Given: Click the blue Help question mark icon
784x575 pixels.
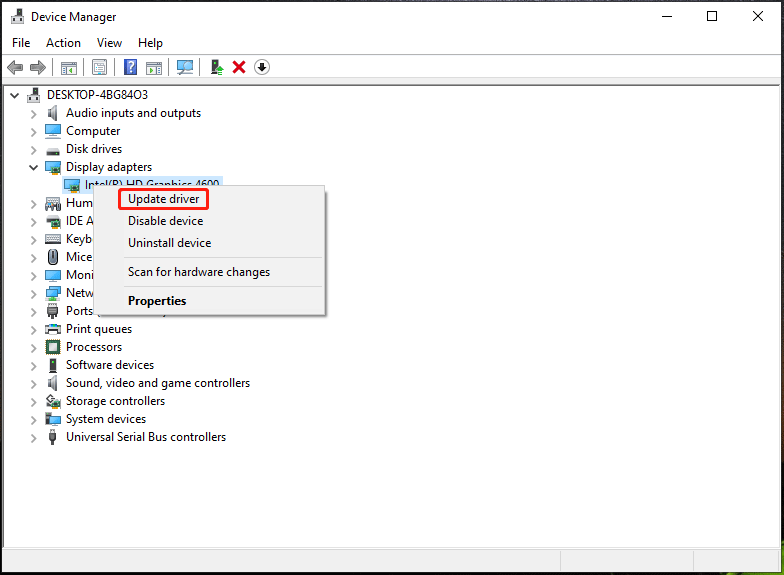Looking at the screenshot, I should coord(130,67).
